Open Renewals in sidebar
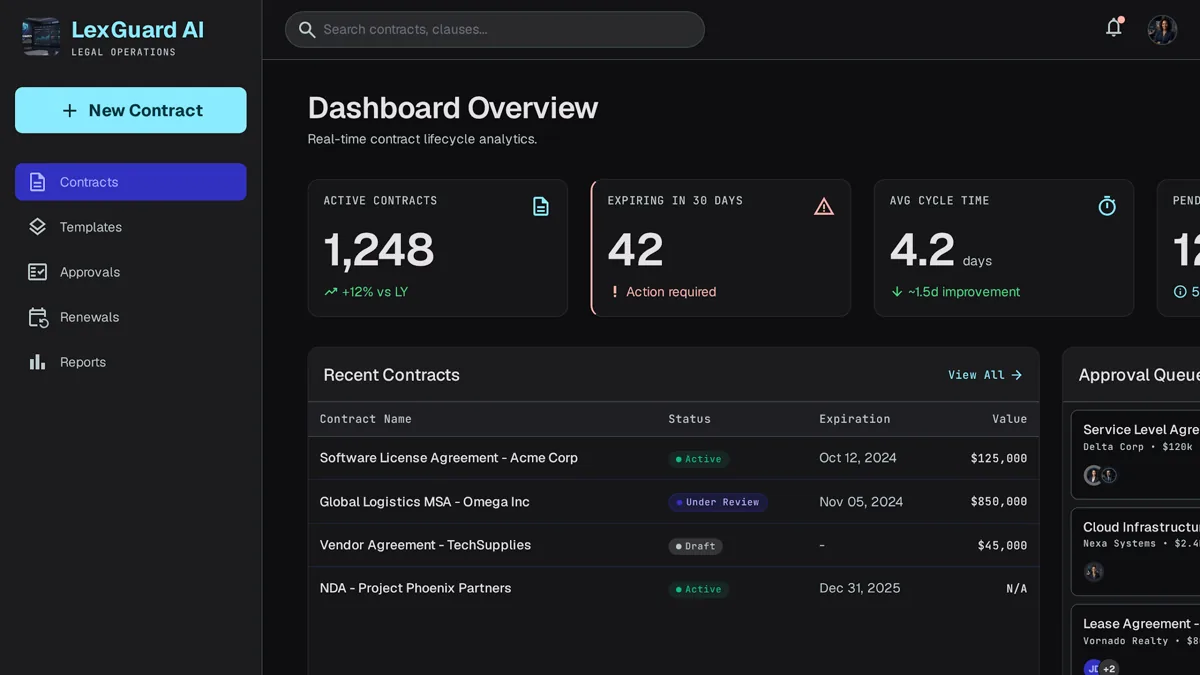1200x675 pixels. click(x=131, y=317)
